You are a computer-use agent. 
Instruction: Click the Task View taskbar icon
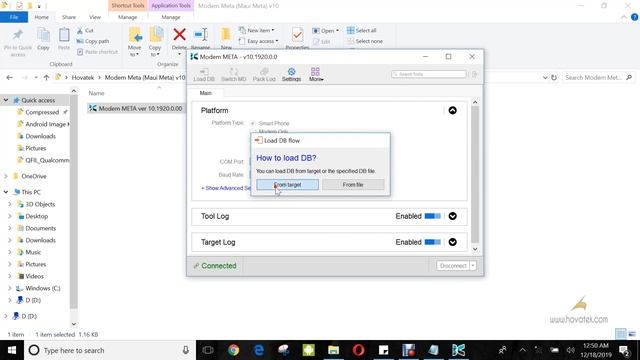[208, 350]
